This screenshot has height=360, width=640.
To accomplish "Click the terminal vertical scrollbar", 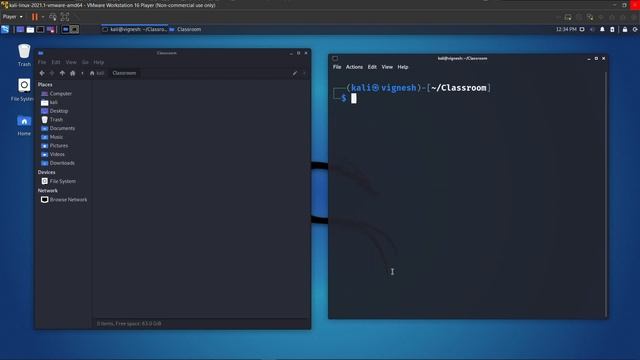I will coord(605,194).
